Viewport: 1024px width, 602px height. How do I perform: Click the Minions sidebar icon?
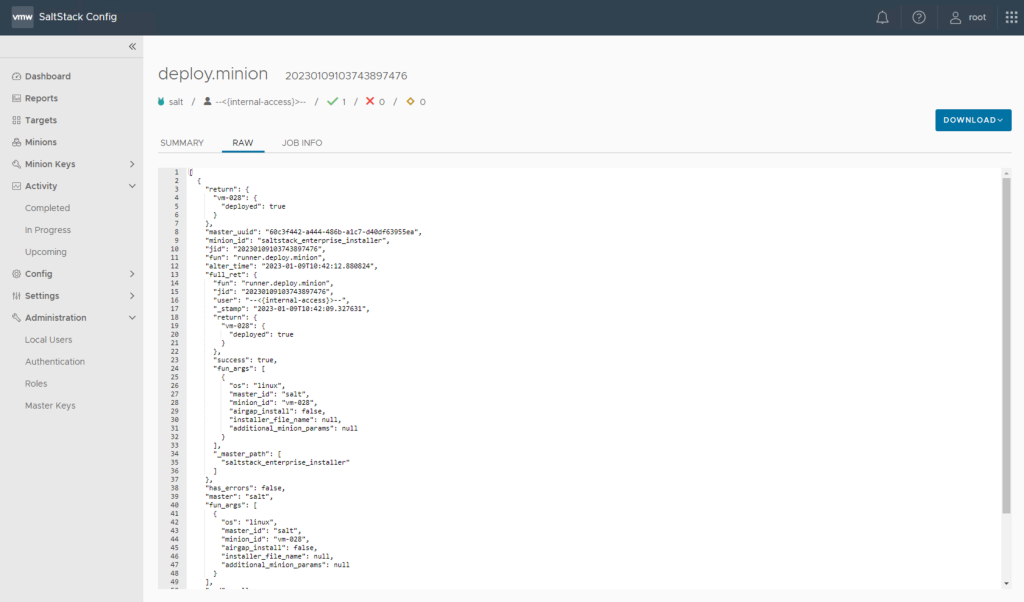16,142
